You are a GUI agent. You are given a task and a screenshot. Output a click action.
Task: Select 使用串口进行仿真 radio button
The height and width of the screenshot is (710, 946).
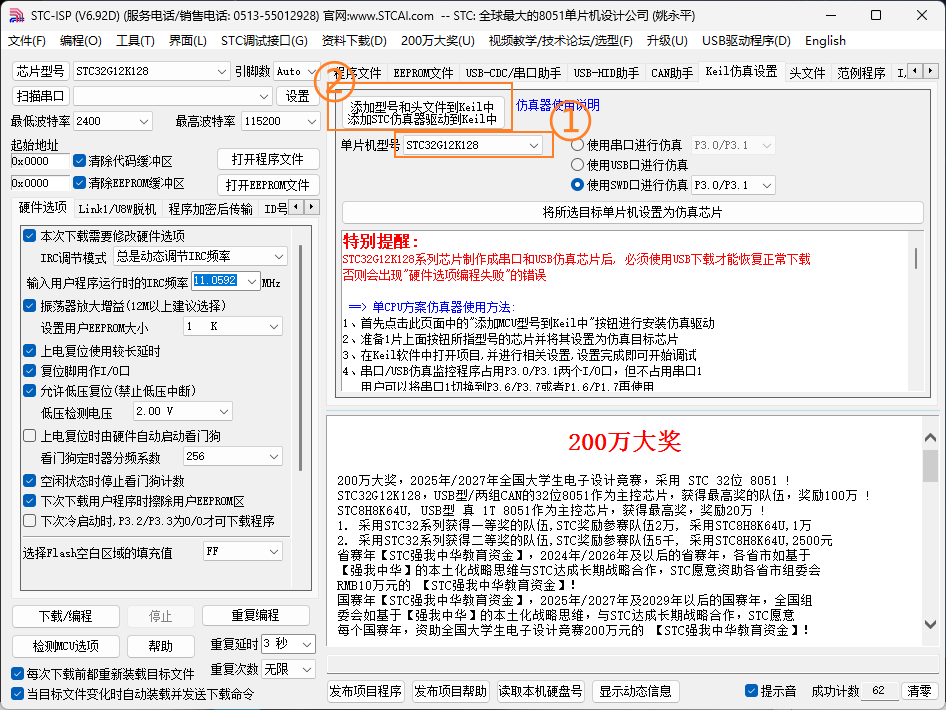pyautogui.click(x=577, y=145)
